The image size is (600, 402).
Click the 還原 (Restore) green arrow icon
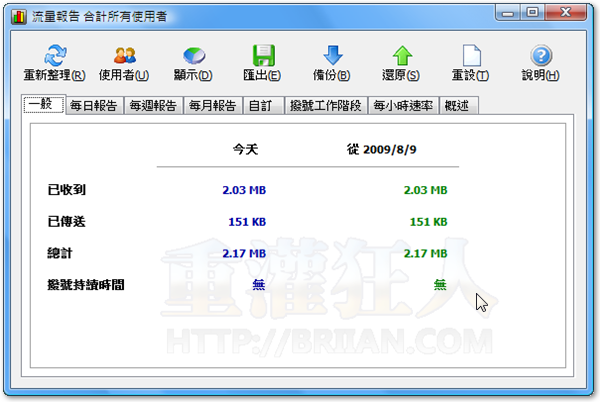click(401, 56)
